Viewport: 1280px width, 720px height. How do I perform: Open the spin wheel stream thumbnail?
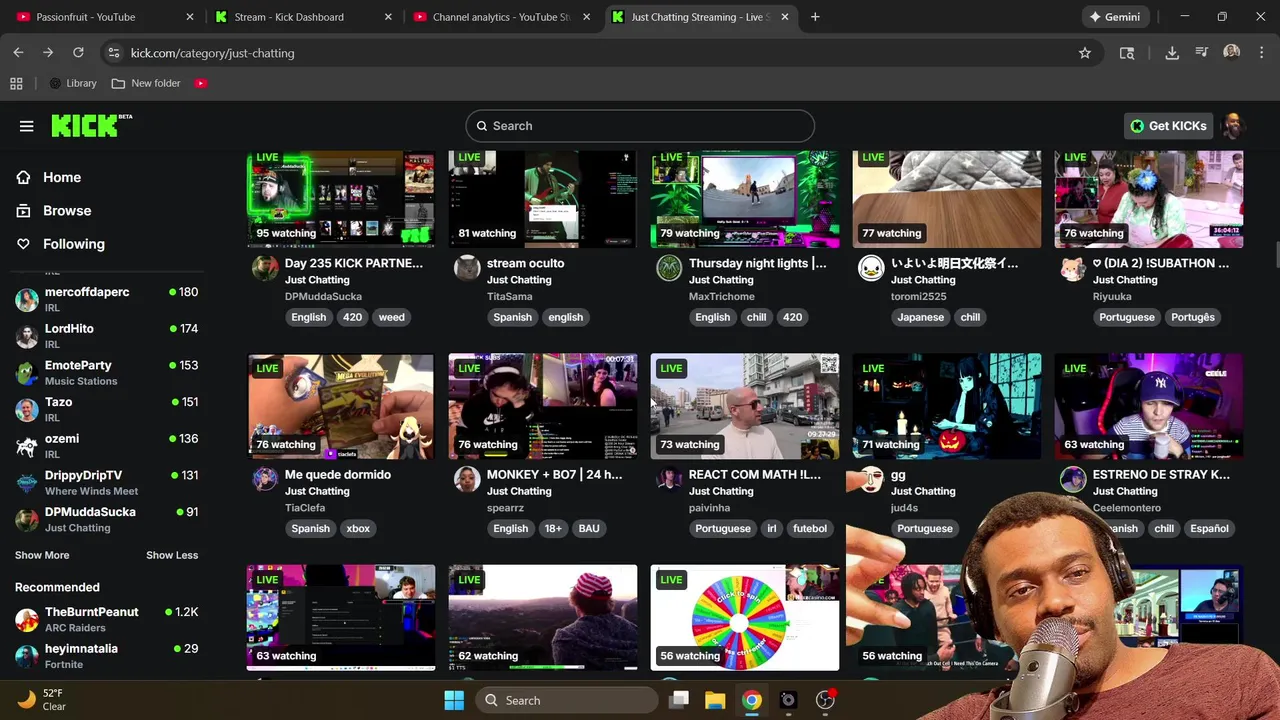745,617
